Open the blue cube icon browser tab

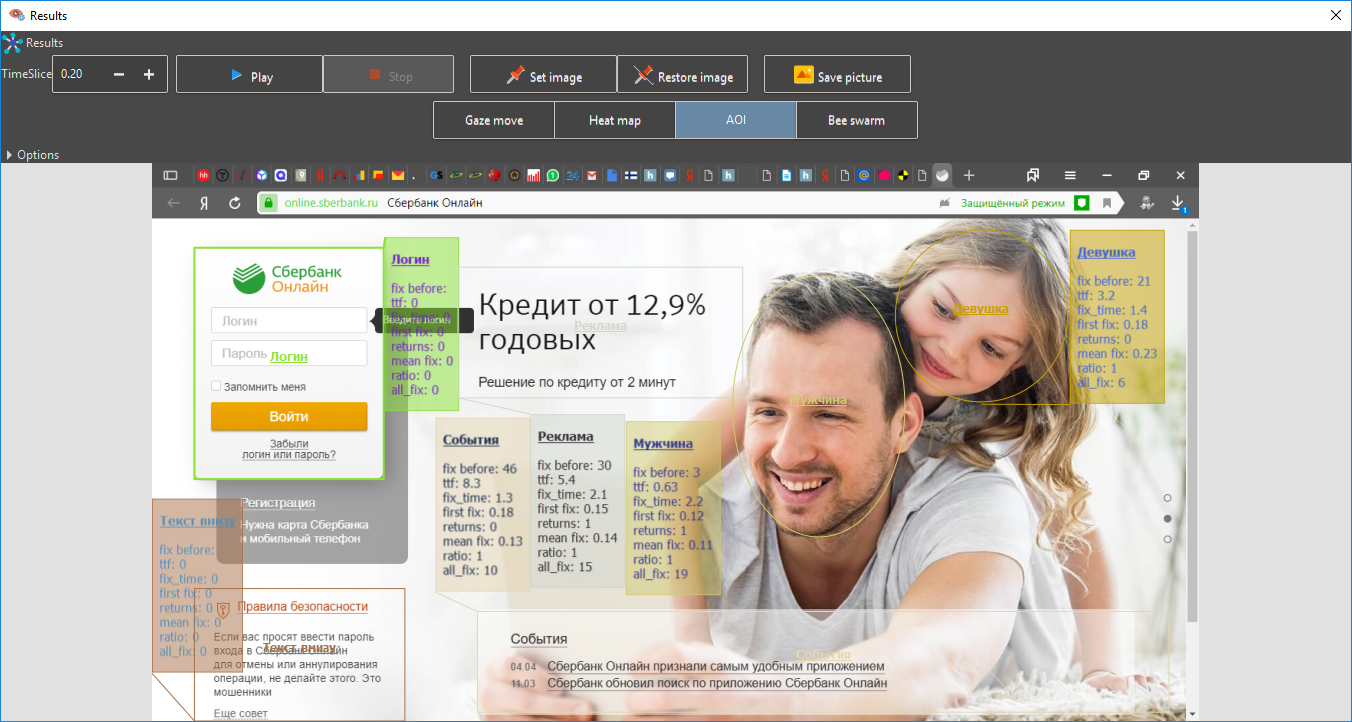coord(261,175)
